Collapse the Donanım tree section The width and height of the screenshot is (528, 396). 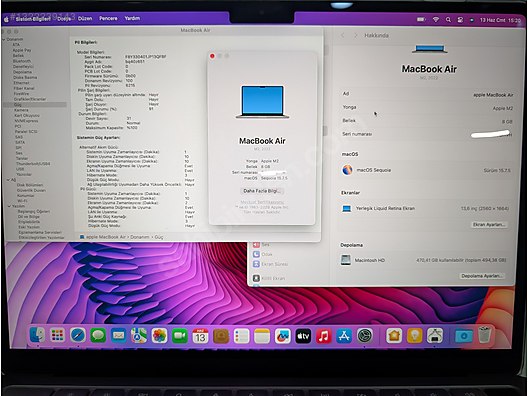point(3,39)
